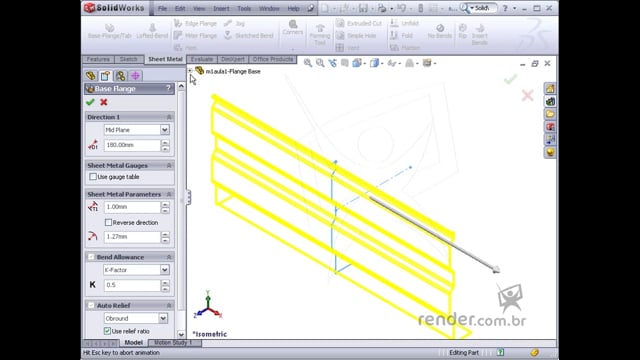Viewport: 640px width, 360px height.
Task: Click the Jog tool
Action: tap(235, 24)
